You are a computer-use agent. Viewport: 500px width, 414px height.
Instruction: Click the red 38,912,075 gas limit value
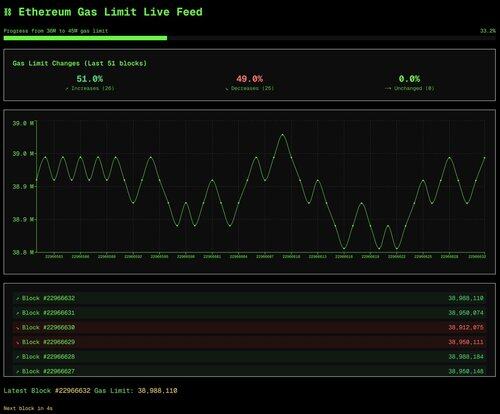[x=466, y=328]
